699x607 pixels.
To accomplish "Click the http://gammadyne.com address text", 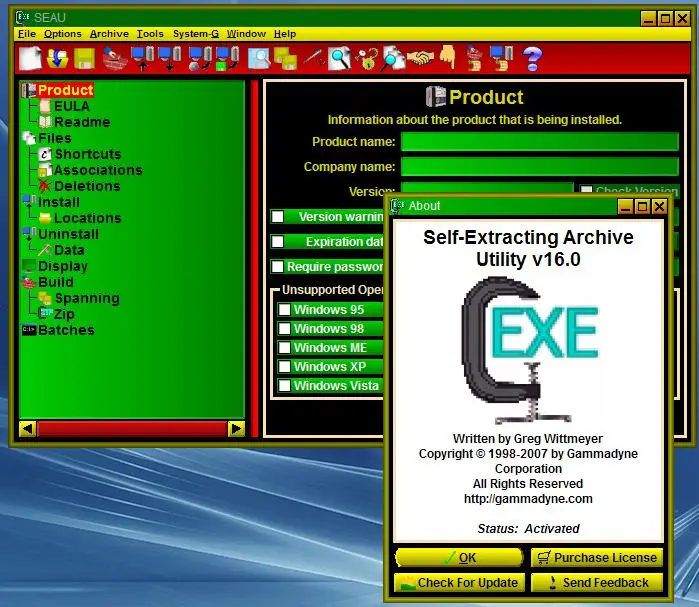I will coord(528,499).
